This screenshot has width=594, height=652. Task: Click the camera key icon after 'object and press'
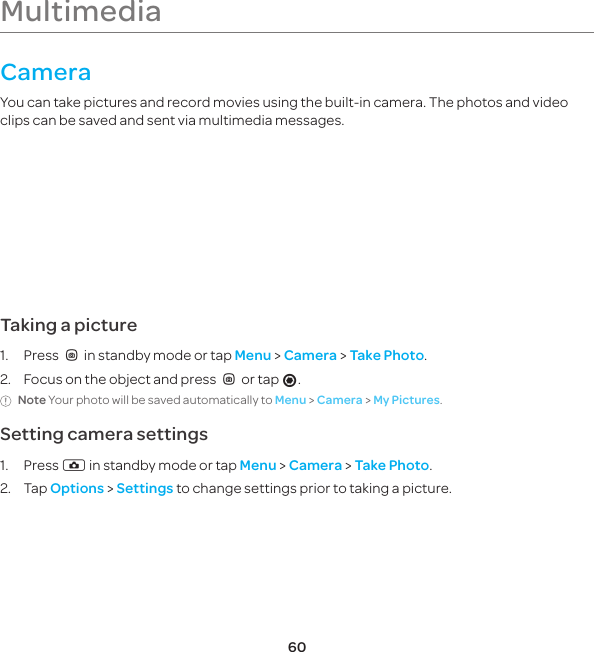click(229, 379)
